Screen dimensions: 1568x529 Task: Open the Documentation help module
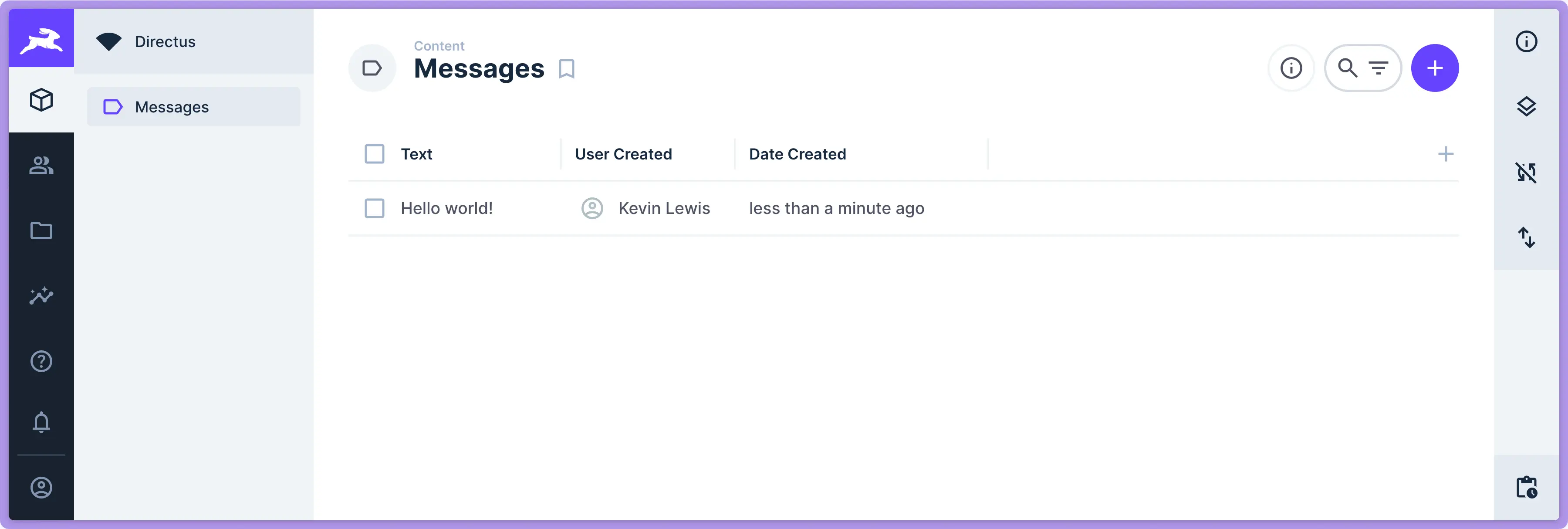click(41, 362)
